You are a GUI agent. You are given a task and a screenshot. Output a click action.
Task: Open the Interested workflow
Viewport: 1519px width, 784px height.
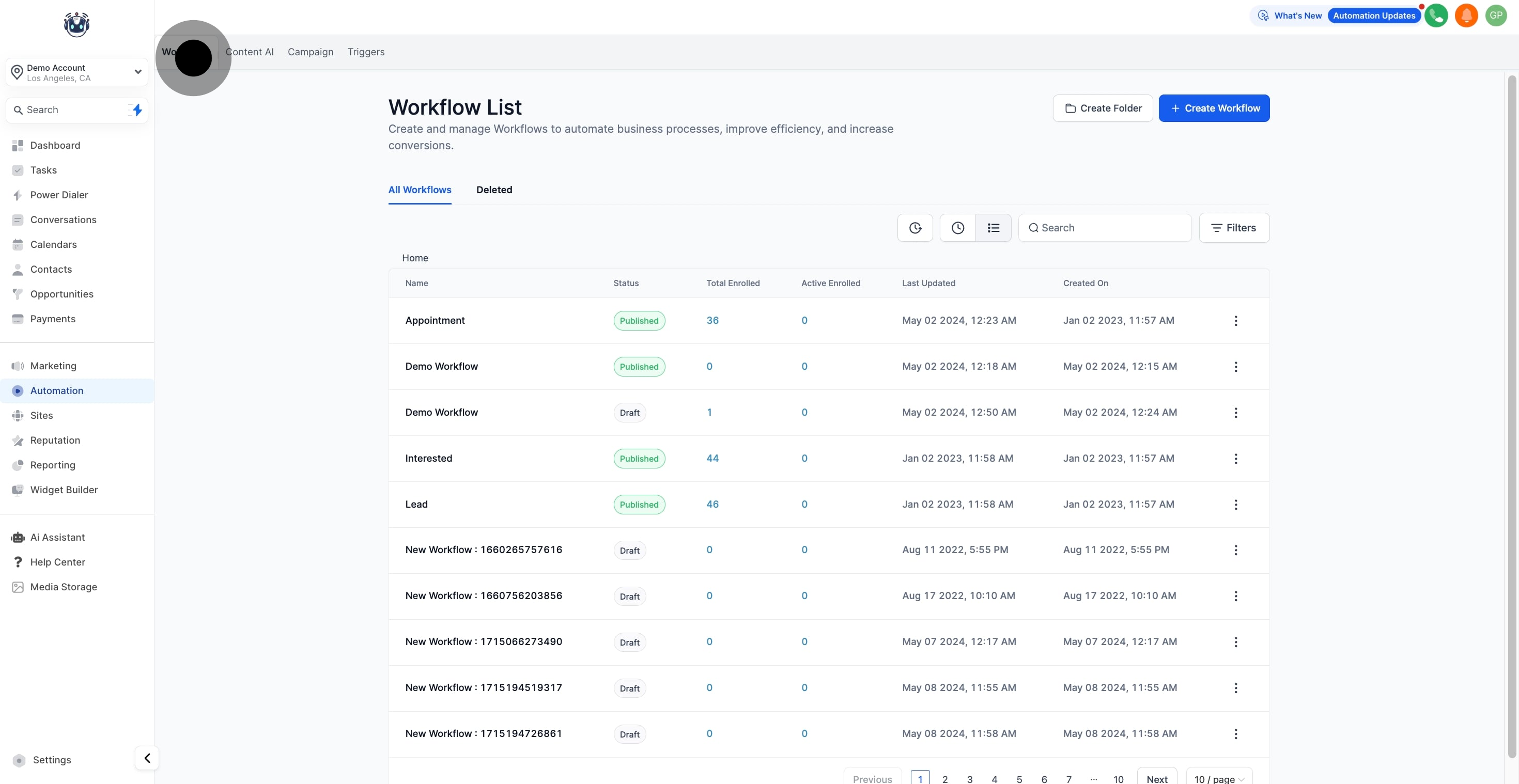point(429,458)
